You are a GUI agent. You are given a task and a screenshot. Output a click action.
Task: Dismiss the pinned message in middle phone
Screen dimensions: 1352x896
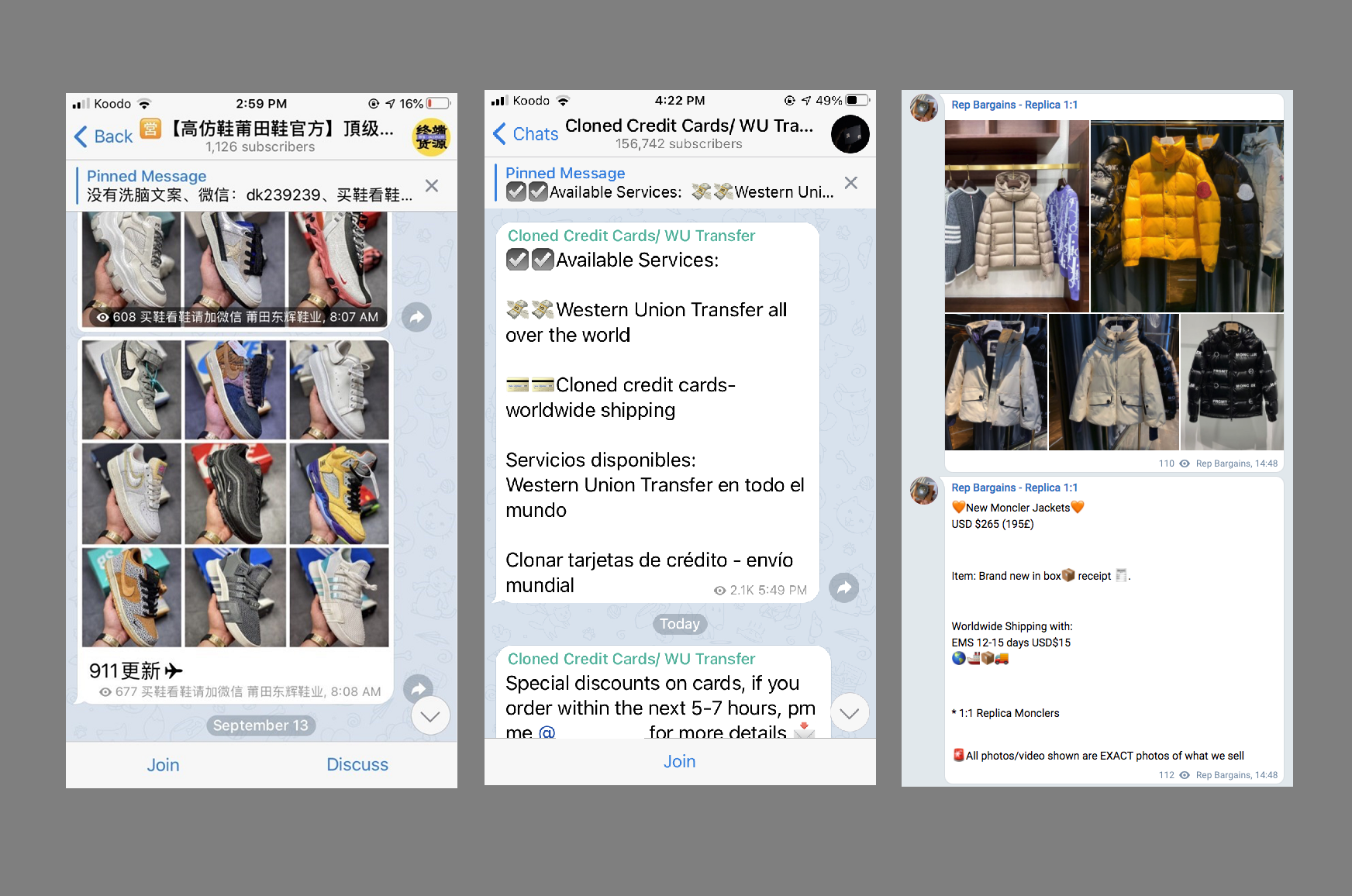(851, 183)
